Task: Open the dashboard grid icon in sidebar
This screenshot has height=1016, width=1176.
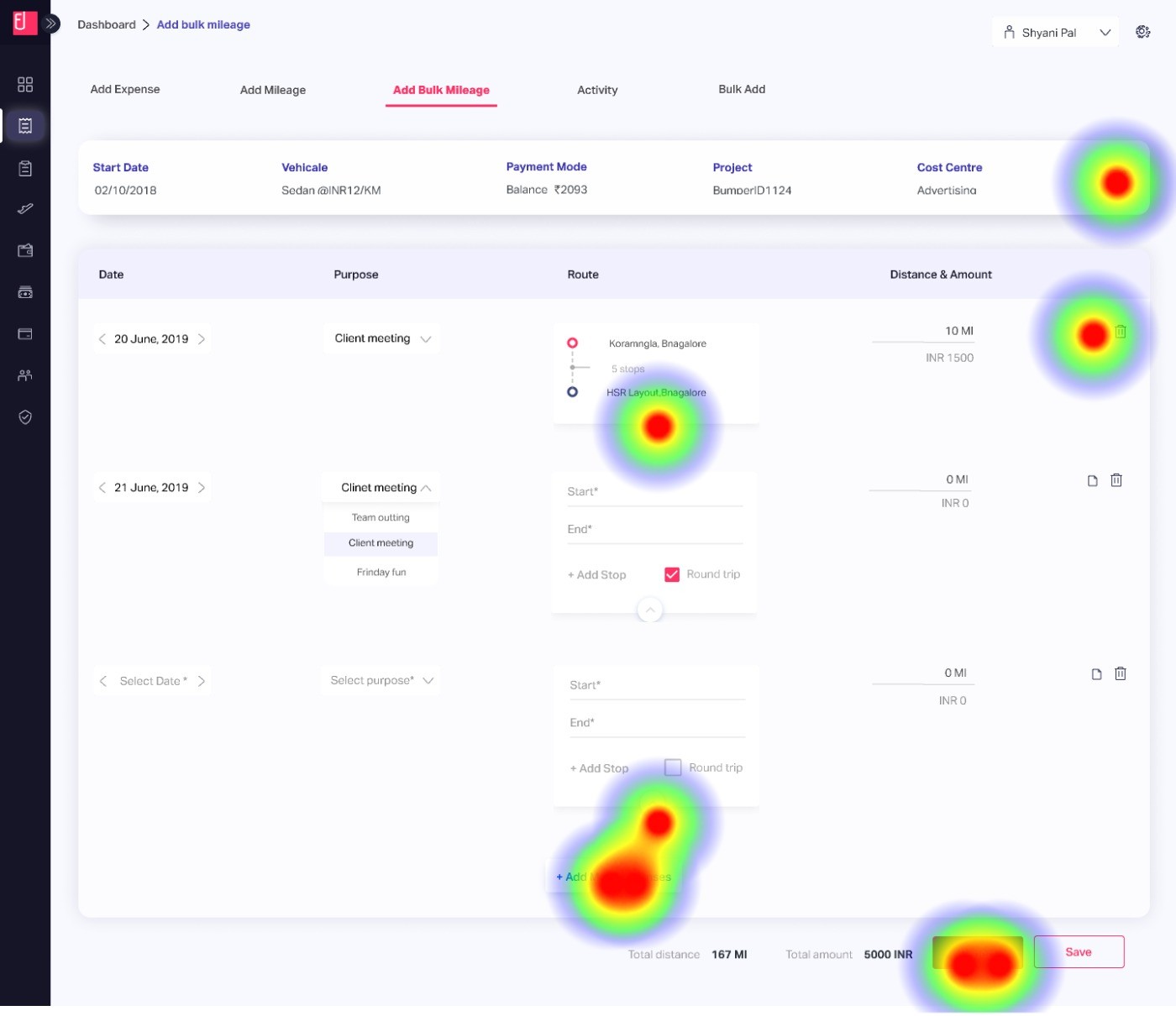Action: (x=25, y=85)
